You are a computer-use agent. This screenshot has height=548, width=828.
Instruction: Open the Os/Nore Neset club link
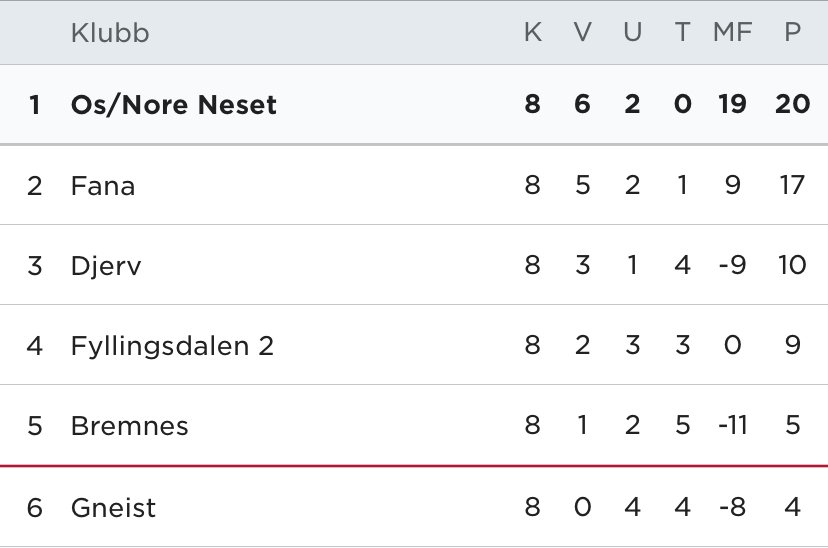point(173,104)
